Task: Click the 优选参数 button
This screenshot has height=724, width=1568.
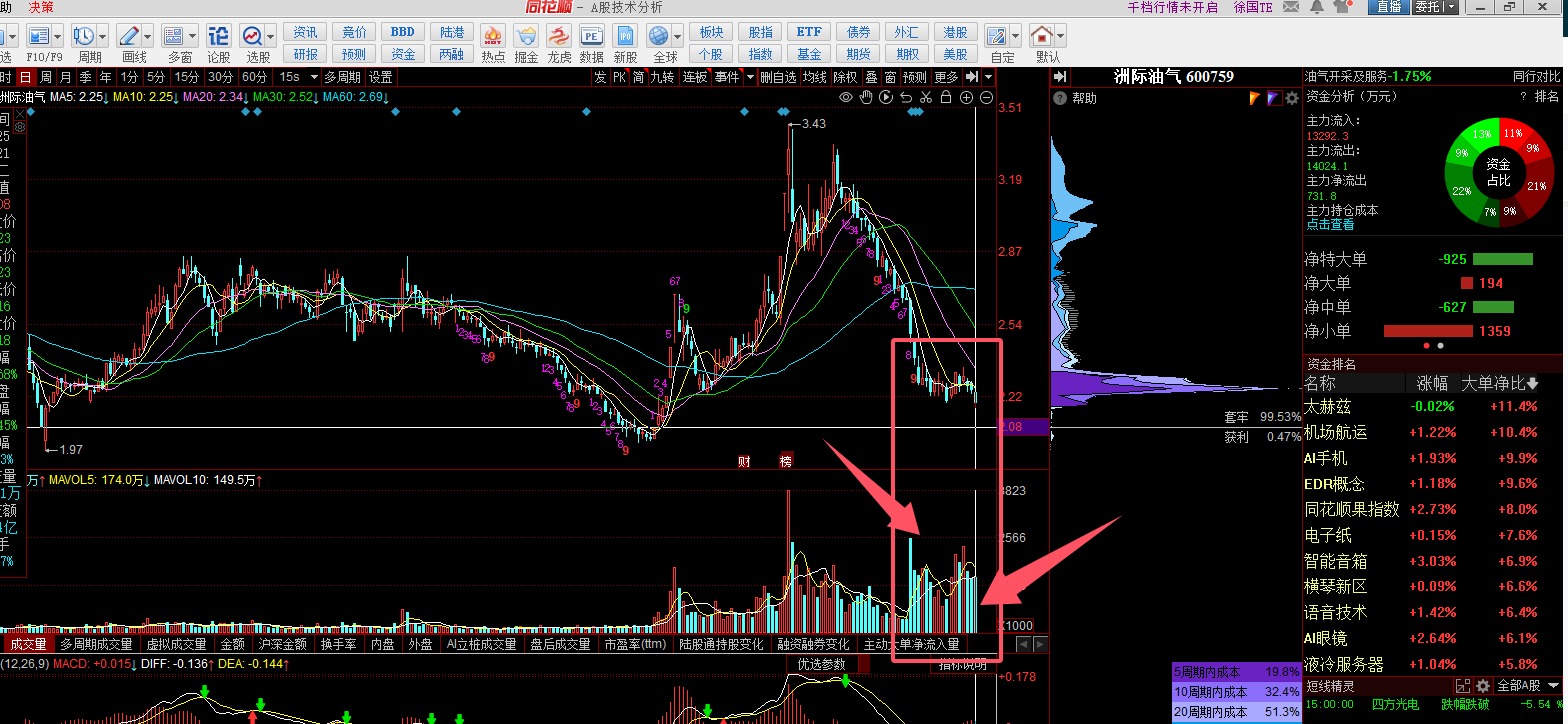Action: 822,664
